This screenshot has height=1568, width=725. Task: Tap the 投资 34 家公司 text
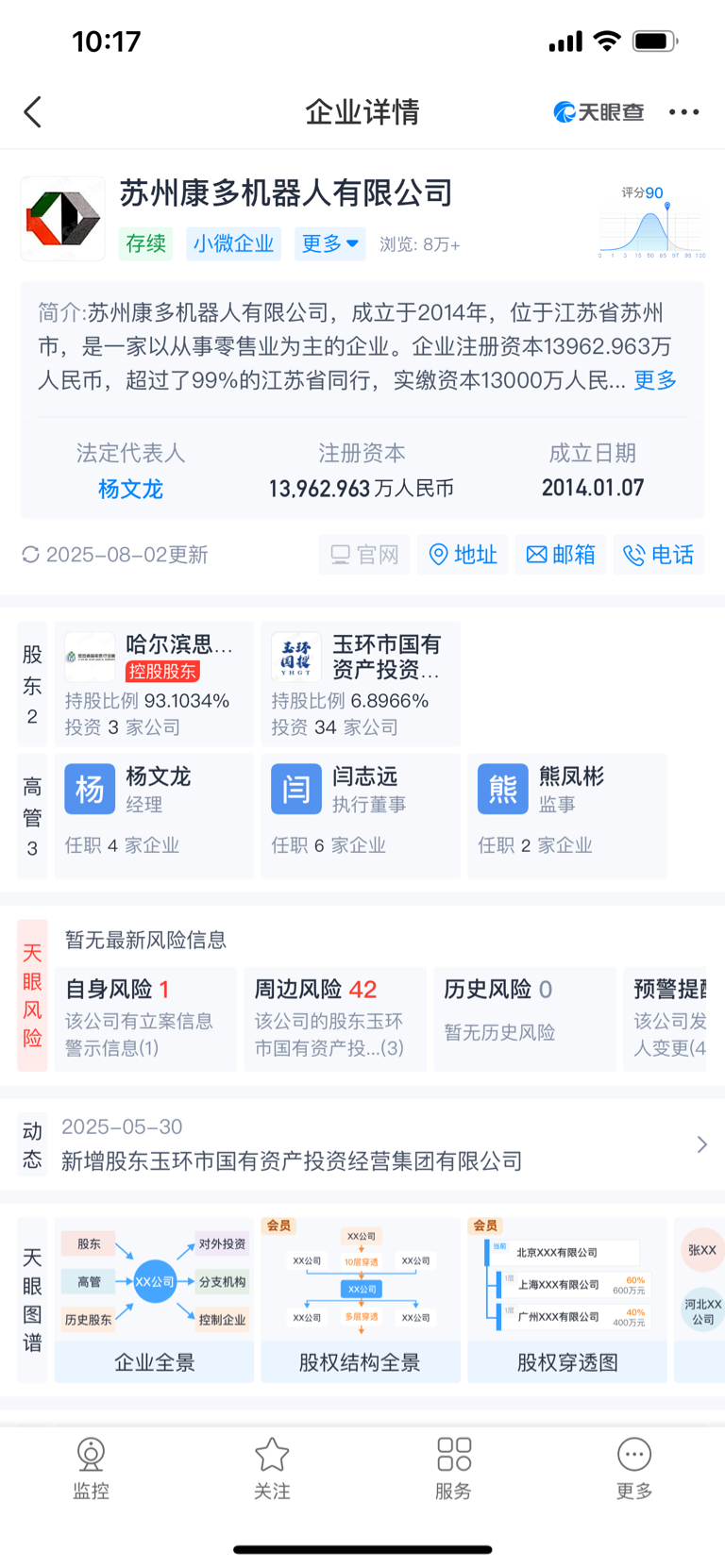pyautogui.click(x=335, y=727)
